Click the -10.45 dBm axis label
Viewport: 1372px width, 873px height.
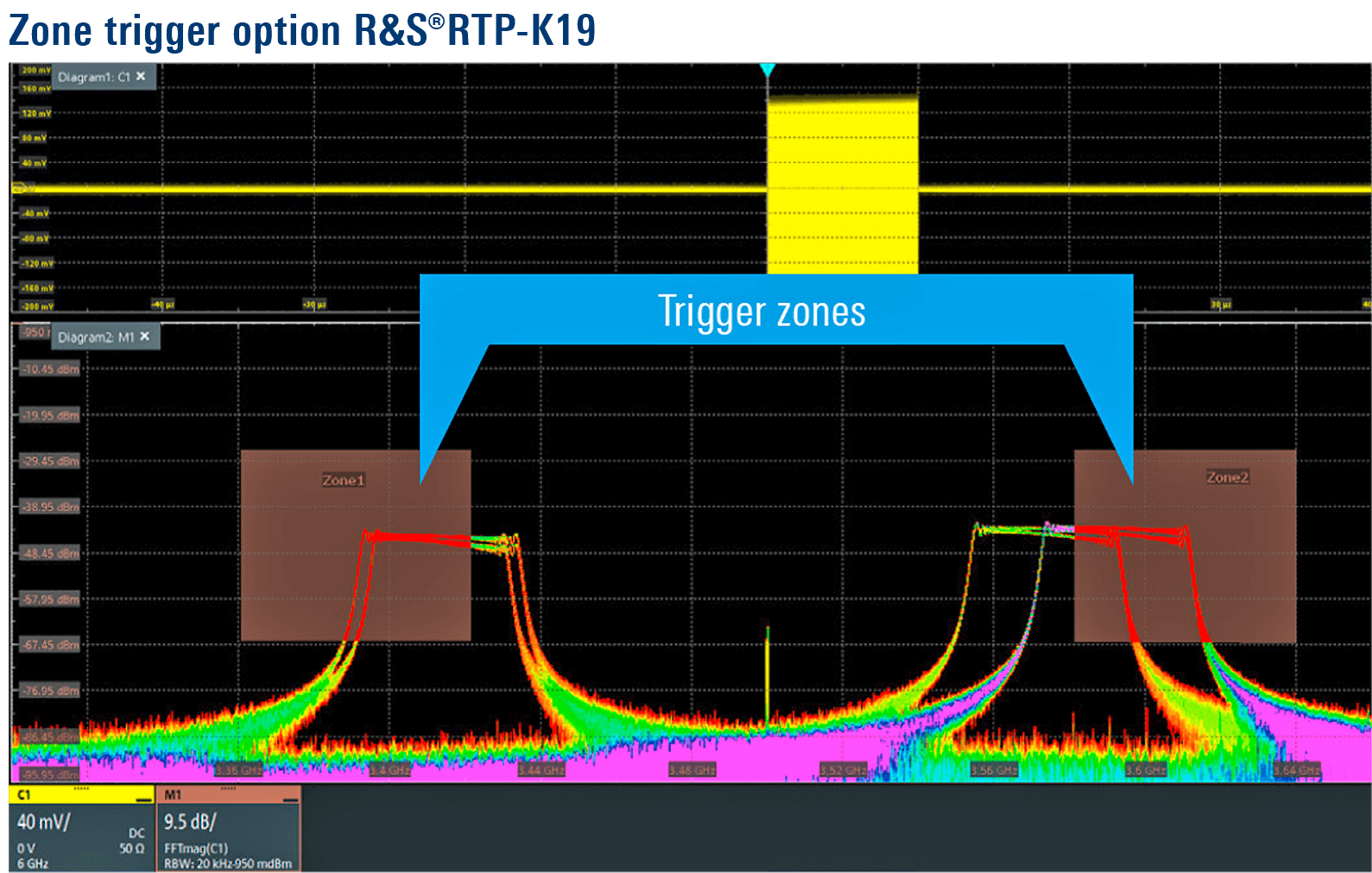[x=50, y=370]
